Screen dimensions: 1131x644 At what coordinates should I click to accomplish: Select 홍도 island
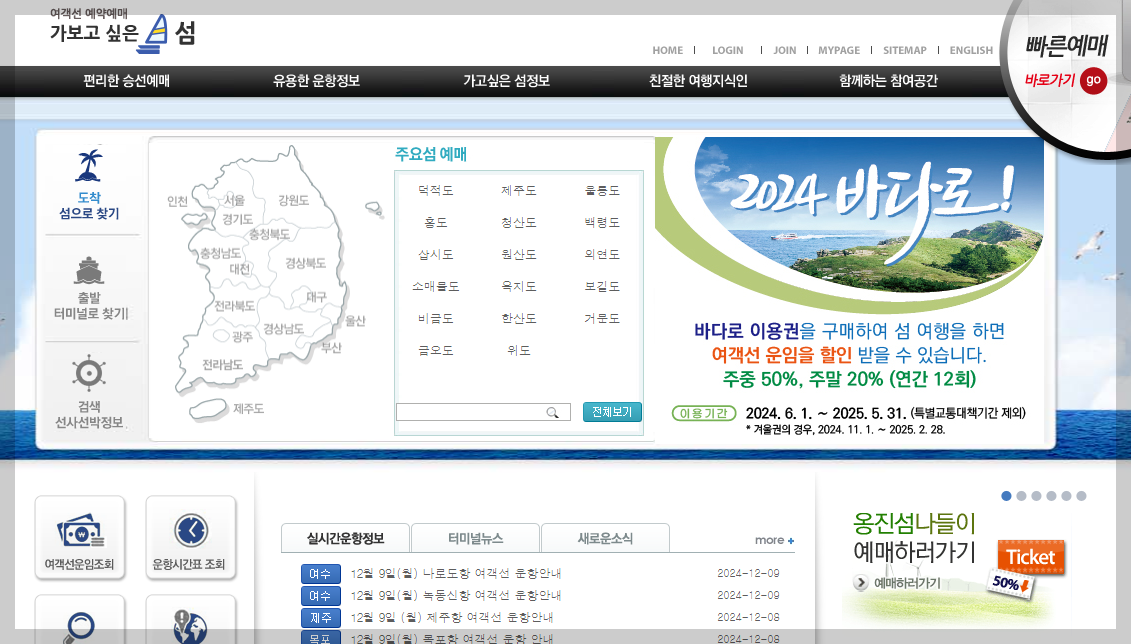[x=436, y=223]
